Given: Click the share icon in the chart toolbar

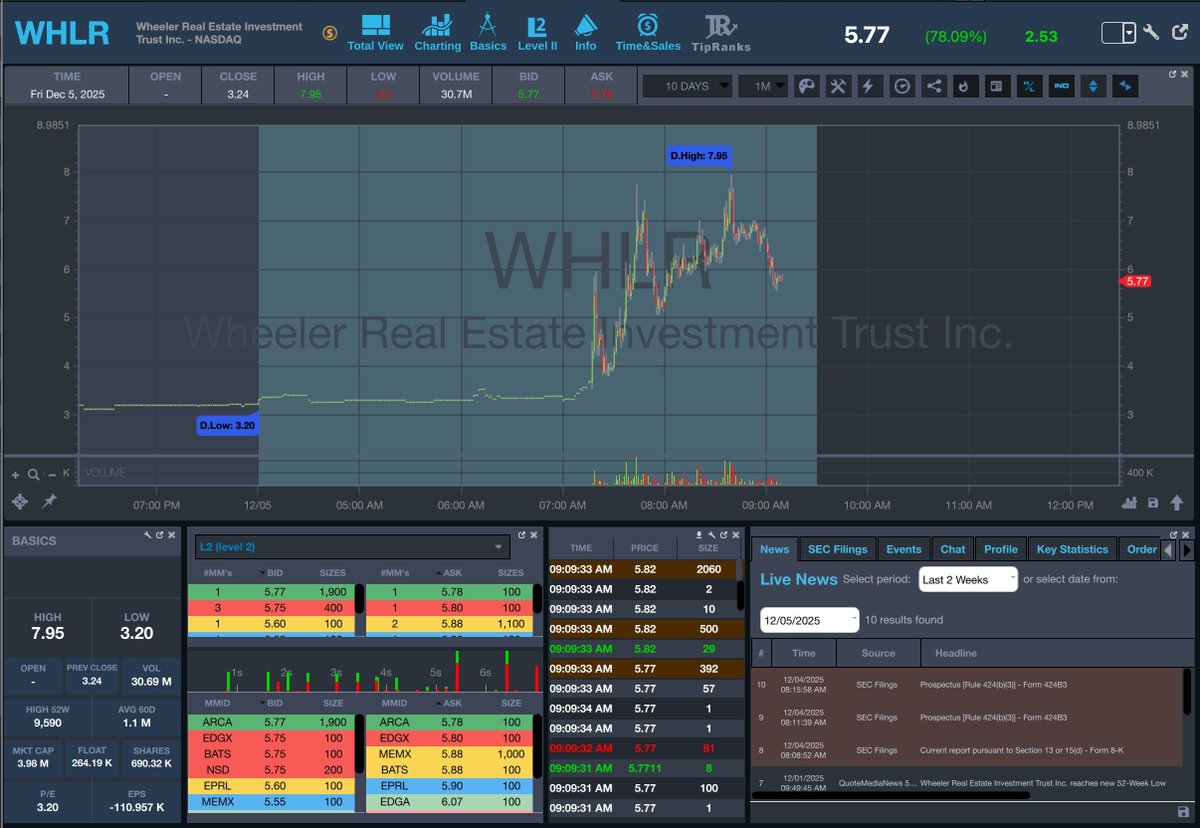Looking at the screenshot, I should (934, 86).
